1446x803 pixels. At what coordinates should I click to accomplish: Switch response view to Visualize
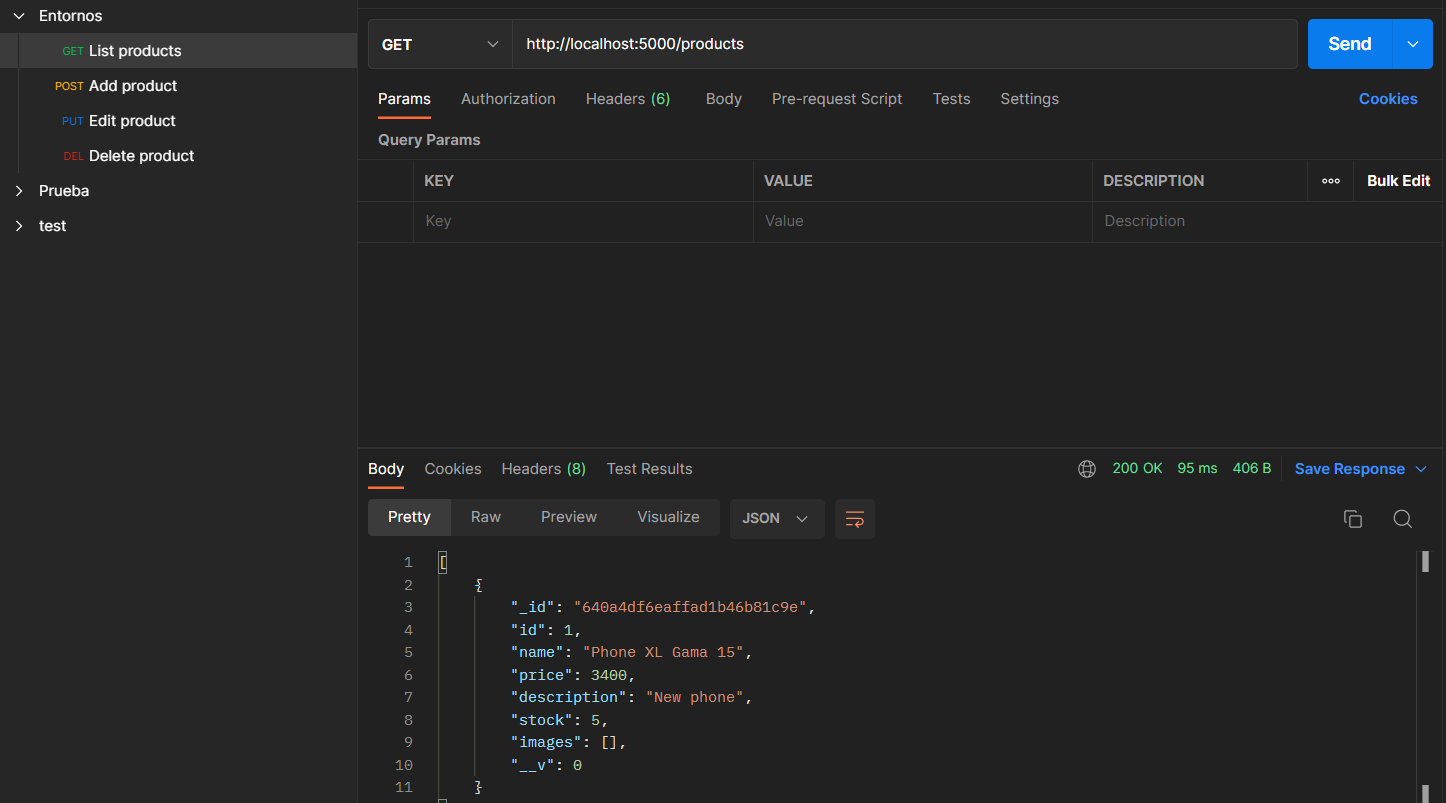point(669,517)
